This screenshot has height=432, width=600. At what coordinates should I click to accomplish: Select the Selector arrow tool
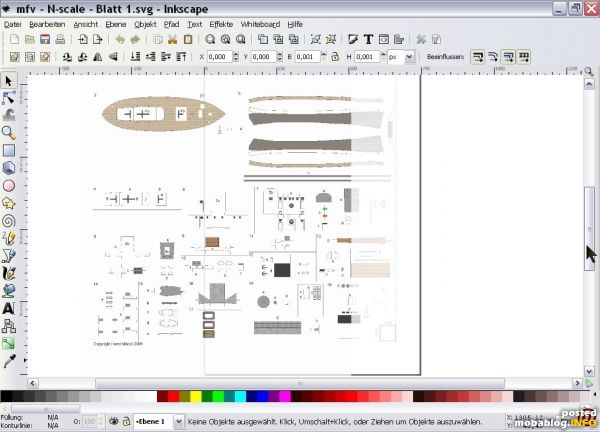click(9, 81)
